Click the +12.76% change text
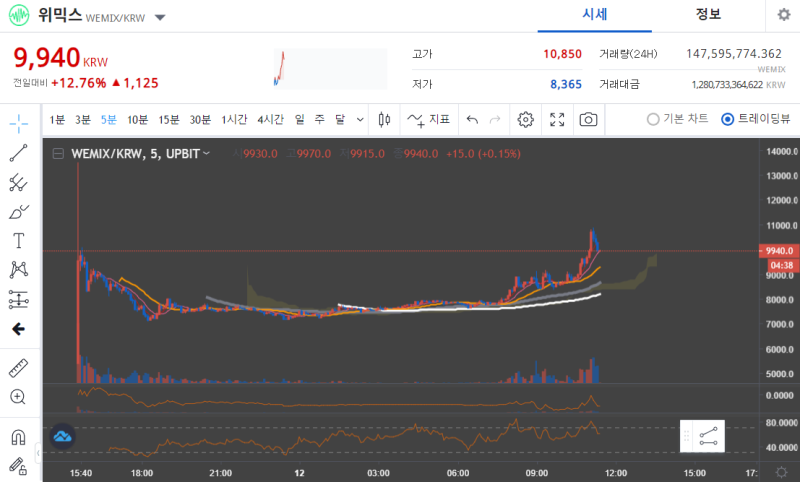The width and height of the screenshot is (800, 482). click(79, 83)
